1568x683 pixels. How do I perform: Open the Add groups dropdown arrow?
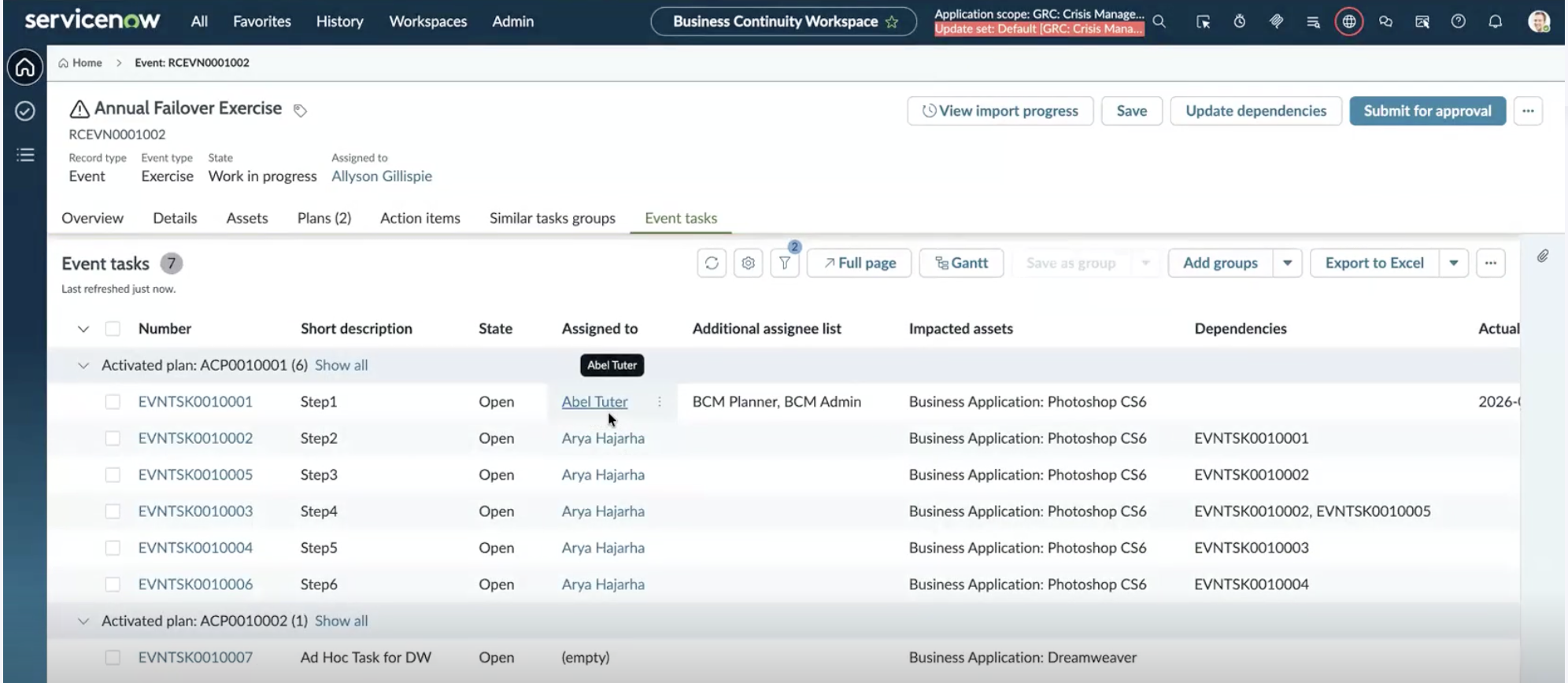tap(1287, 263)
